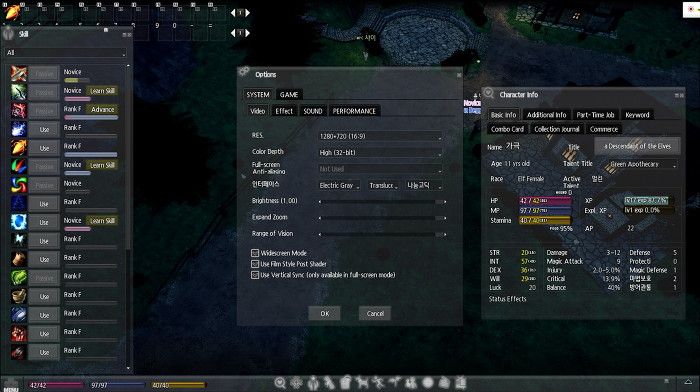Screen dimensions: 700x392
Task: Open the magnifier-with-heart icon in bottom bar
Action: (x=280, y=383)
